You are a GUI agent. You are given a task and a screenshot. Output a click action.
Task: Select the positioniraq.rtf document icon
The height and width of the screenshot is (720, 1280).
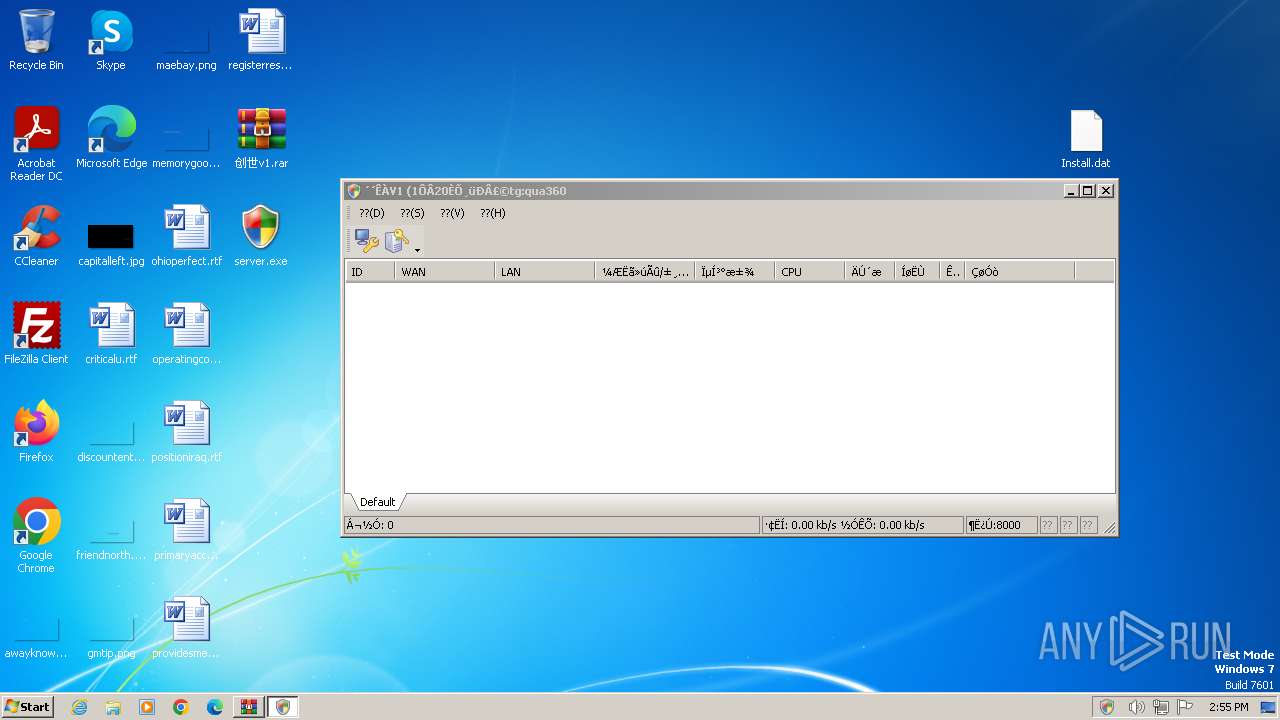186,432
